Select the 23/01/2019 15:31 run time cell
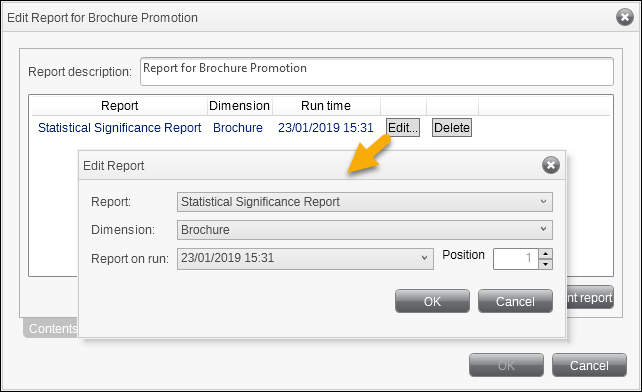642x392 pixels. point(326,128)
